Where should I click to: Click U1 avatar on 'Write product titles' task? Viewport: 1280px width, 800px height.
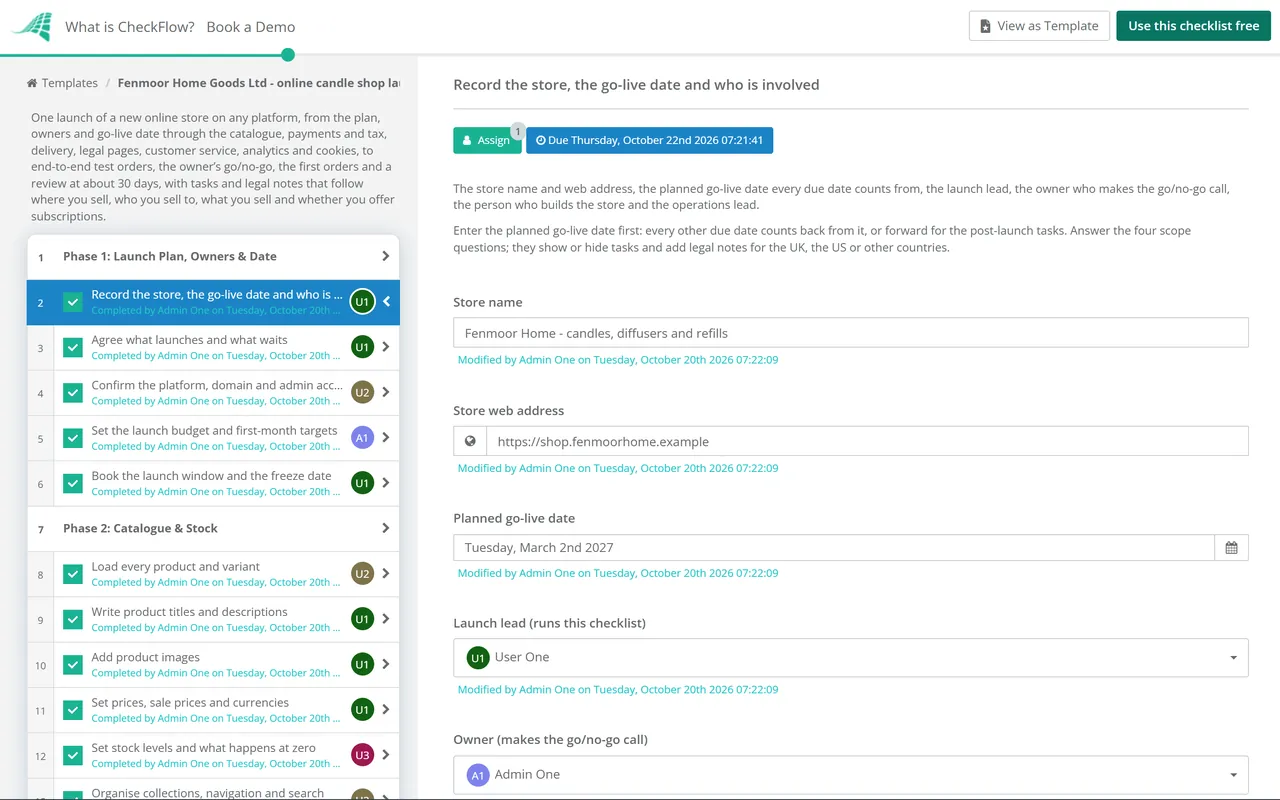362,619
